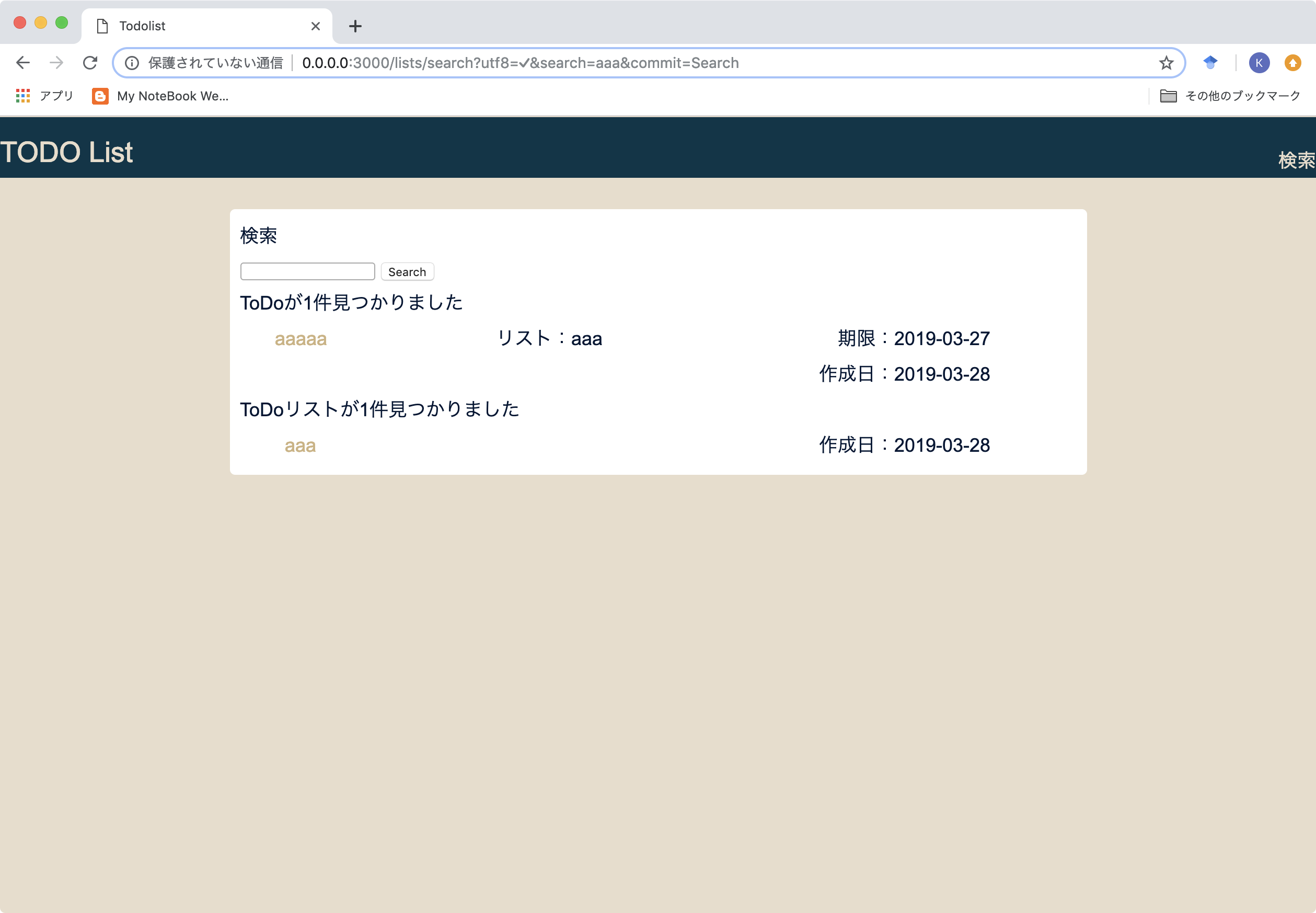Click 保護されていない通信 security label

click(215, 63)
